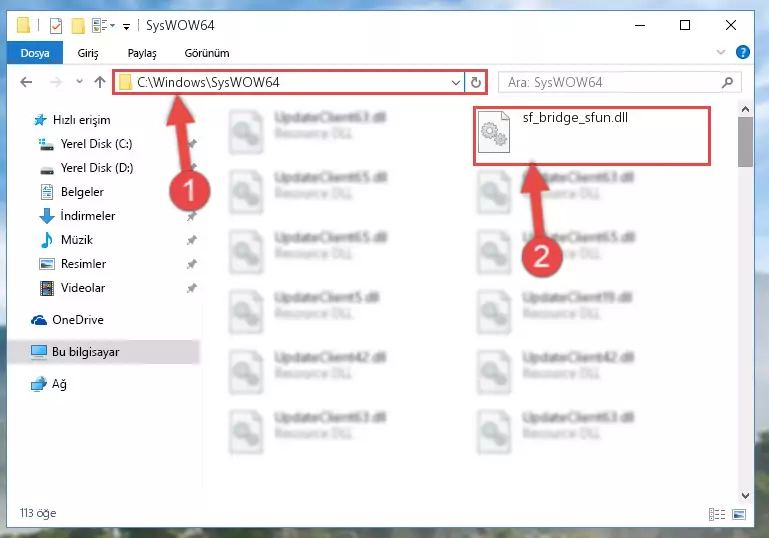Screen dimensions: 769x538
Task: Switch to large thumbnails view icon
Action: [x=739, y=514]
